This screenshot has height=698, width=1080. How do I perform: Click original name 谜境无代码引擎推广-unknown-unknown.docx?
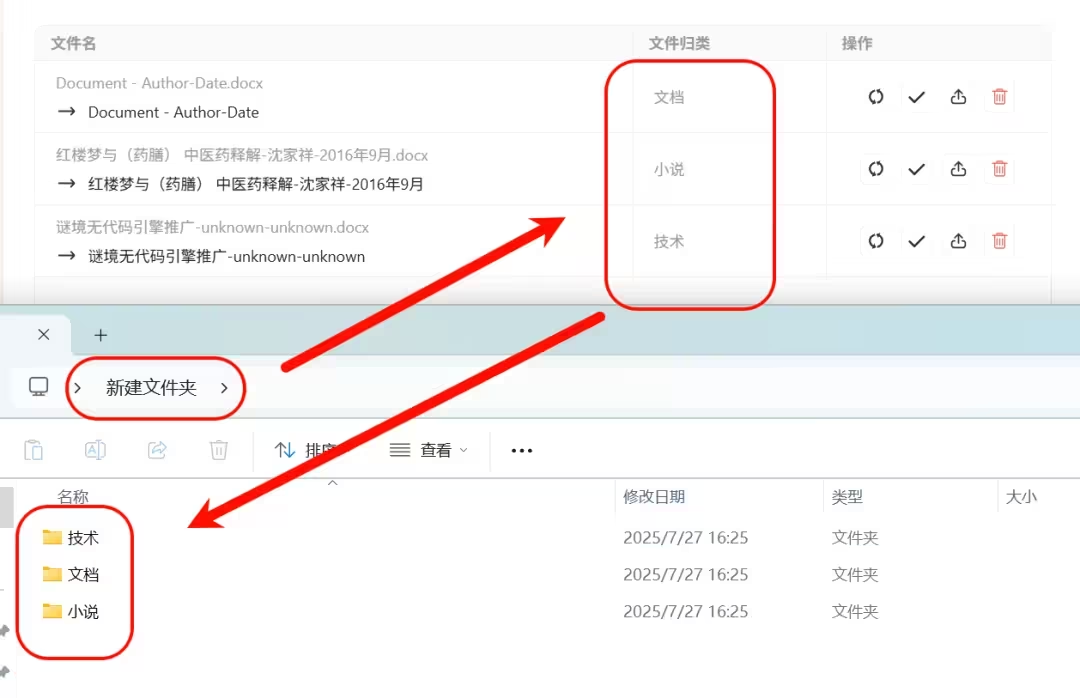pyautogui.click(x=212, y=227)
